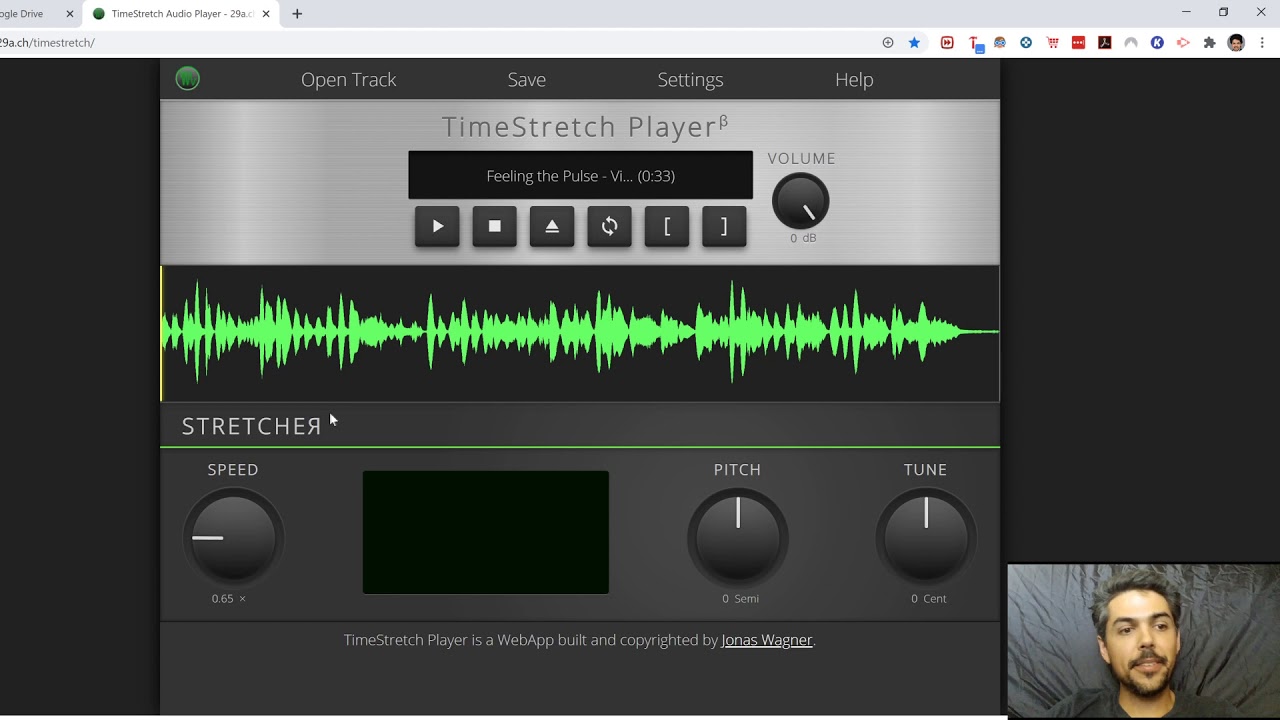The width and height of the screenshot is (1280, 720).
Task: Click the face with glasses extension icon
Action: [x=999, y=43]
